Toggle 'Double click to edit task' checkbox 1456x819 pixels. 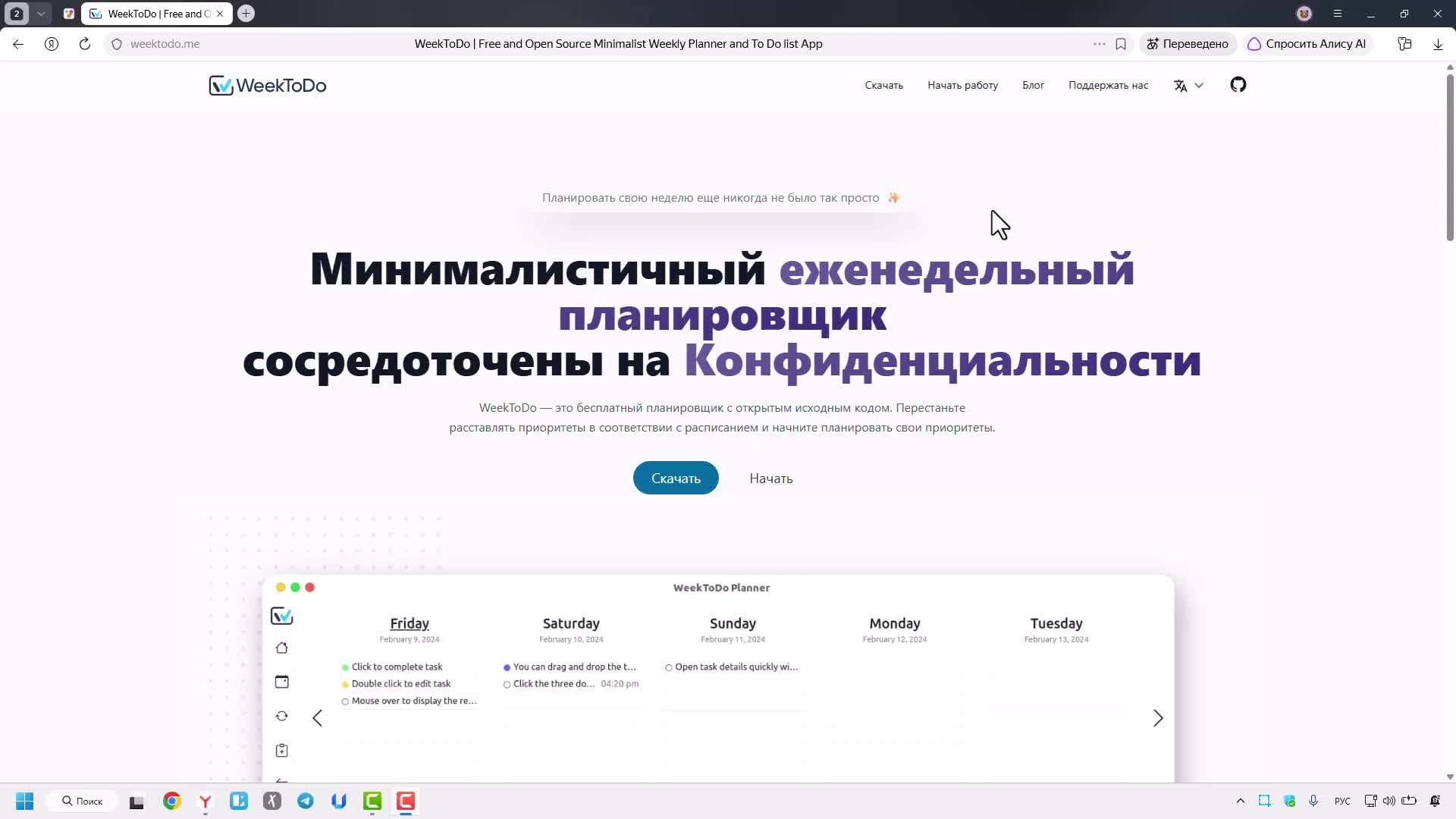click(x=345, y=684)
